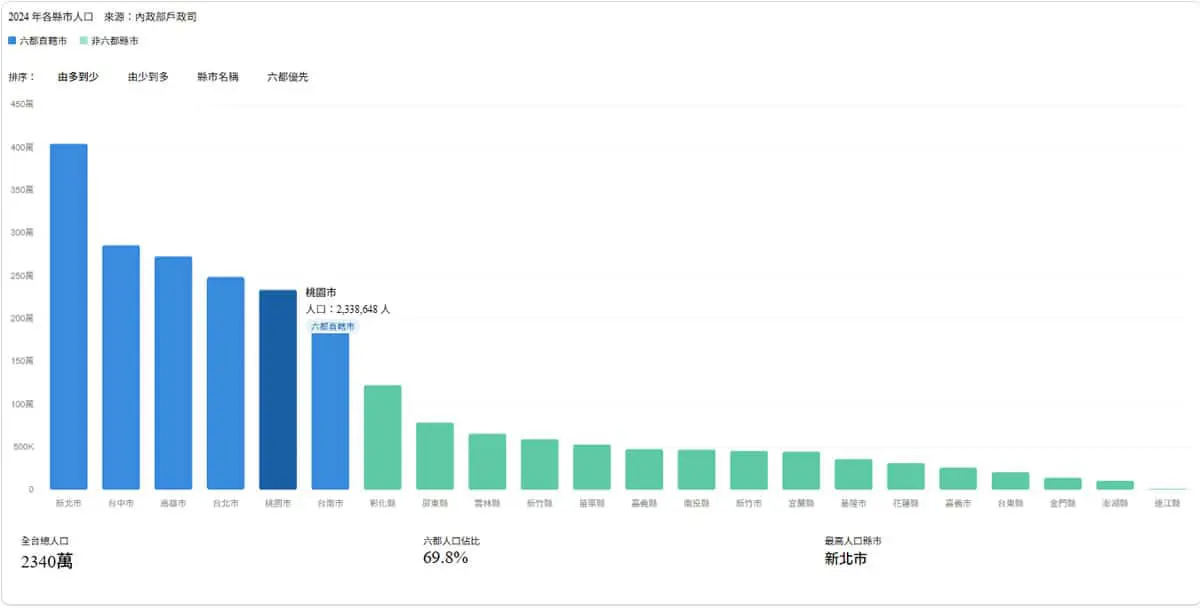1200x608 pixels.
Task: Click the 花蓮縣 bar
Action: (x=906, y=476)
